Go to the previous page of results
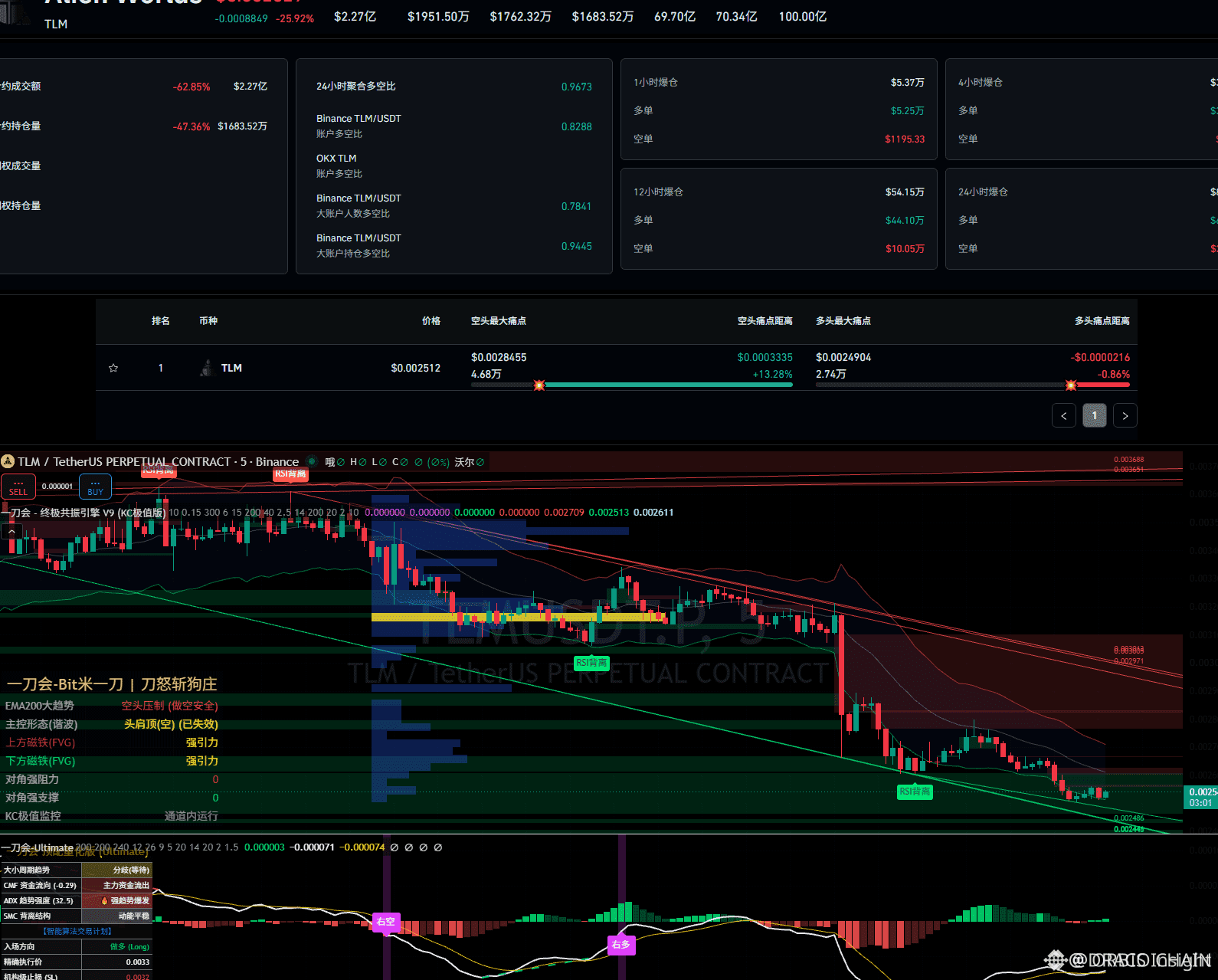1218x980 pixels. pyautogui.click(x=1064, y=415)
